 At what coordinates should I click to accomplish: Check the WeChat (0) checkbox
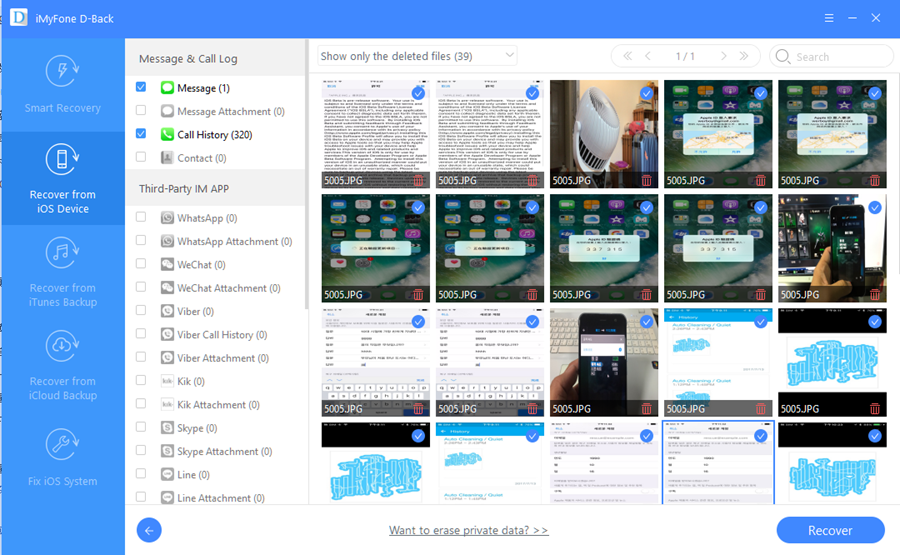pyautogui.click(x=141, y=263)
